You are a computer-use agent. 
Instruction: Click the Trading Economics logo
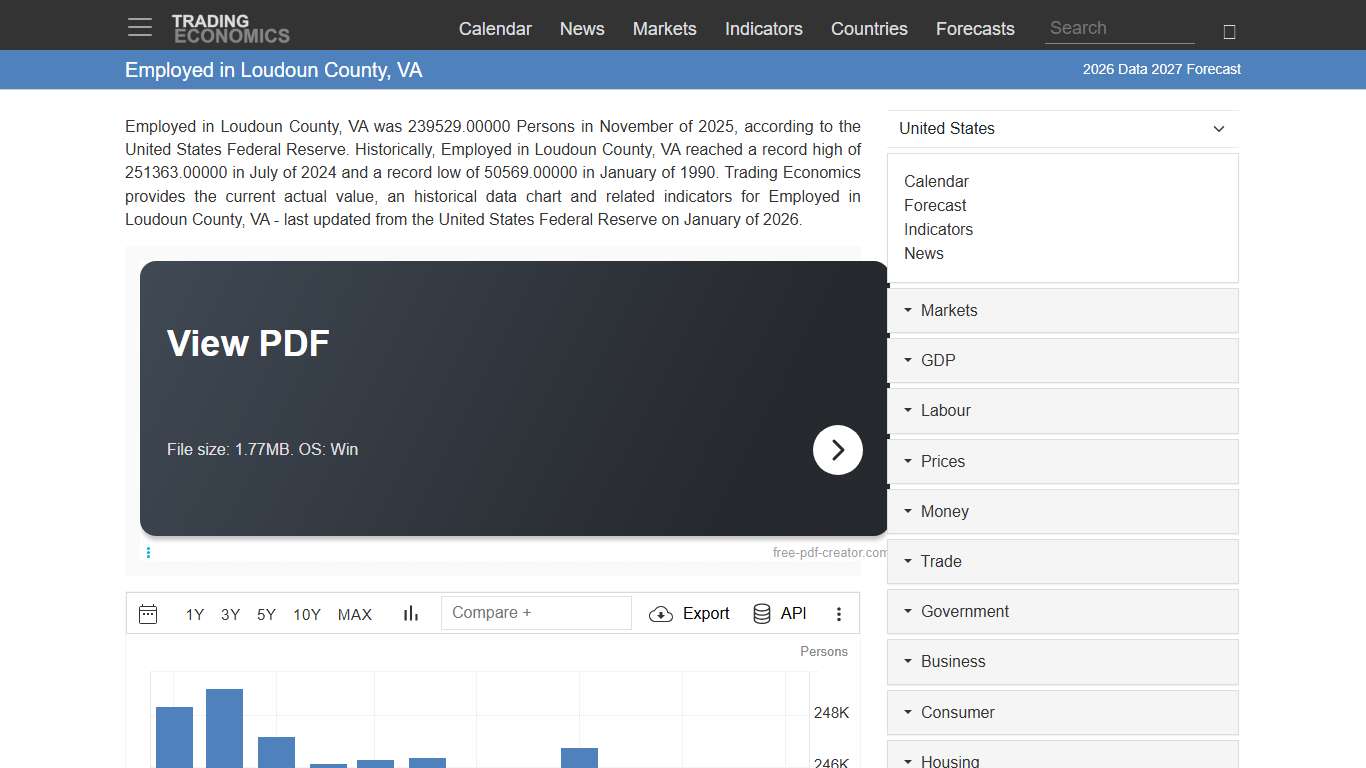point(231,28)
